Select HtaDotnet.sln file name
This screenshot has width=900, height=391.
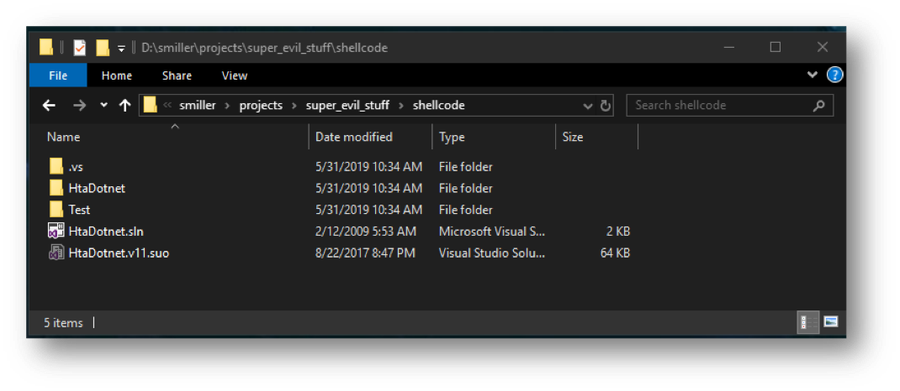tap(106, 231)
